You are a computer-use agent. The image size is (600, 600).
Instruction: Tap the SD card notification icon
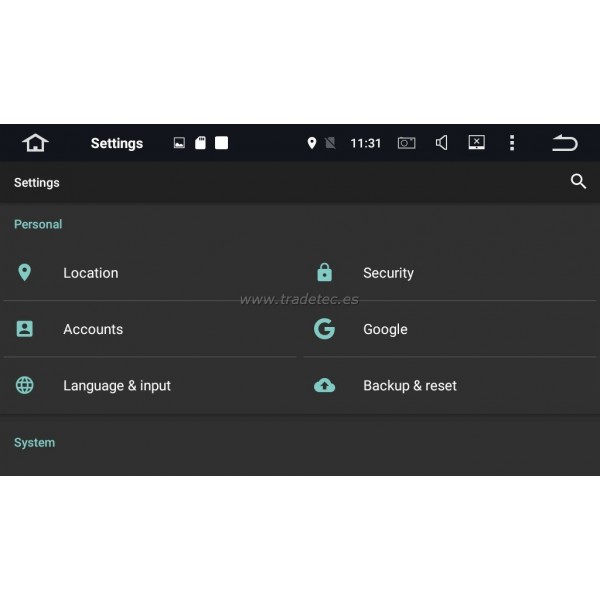(x=200, y=143)
